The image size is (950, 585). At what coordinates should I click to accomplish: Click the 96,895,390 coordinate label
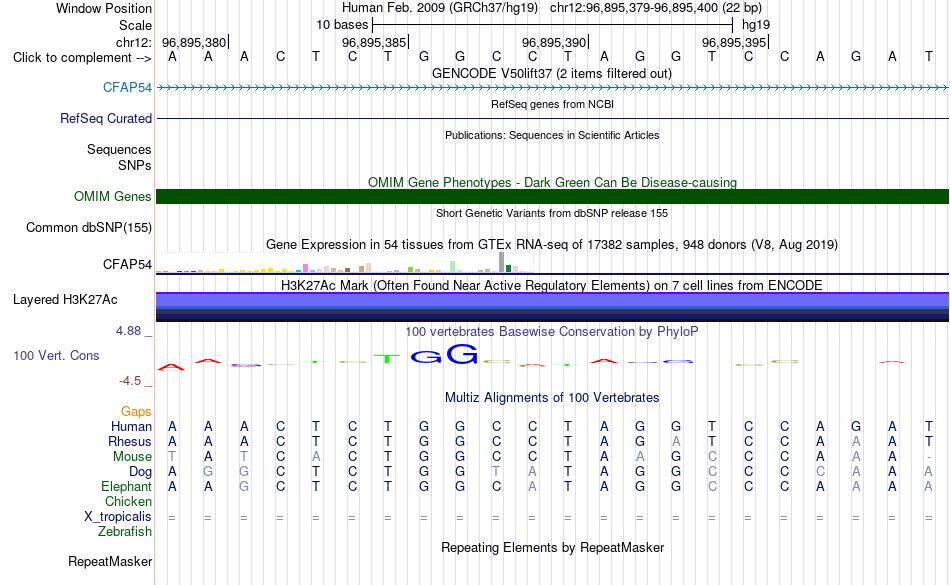point(554,42)
